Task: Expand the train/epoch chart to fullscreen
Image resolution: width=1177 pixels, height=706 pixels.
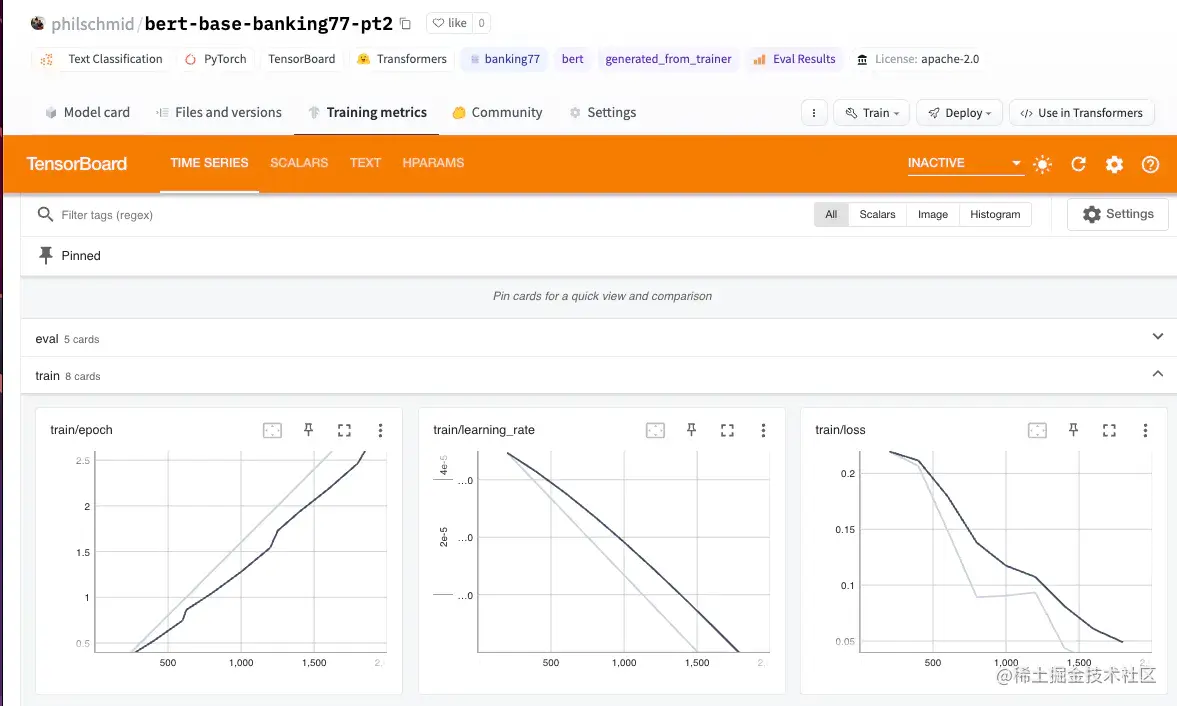Action: point(344,430)
